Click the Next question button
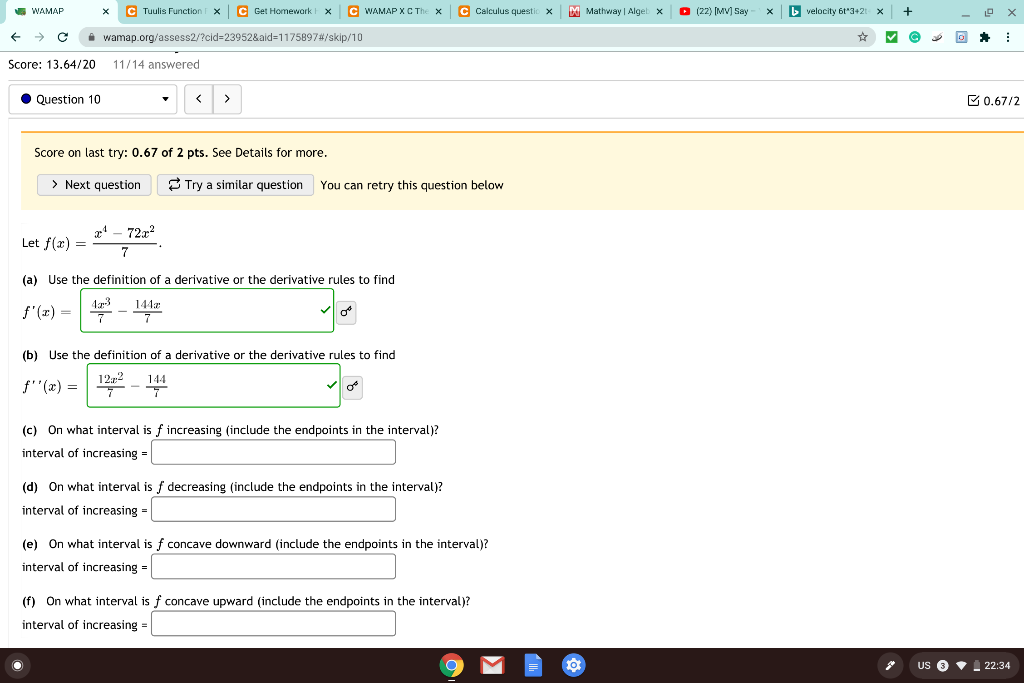Image resolution: width=1024 pixels, height=683 pixels. (x=93, y=185)
